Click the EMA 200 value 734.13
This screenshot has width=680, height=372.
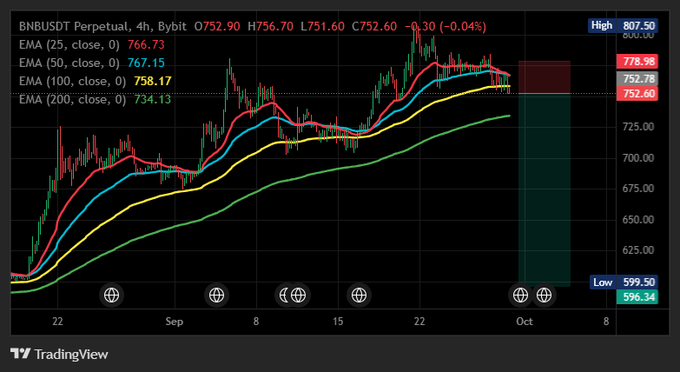pos(153,100)
